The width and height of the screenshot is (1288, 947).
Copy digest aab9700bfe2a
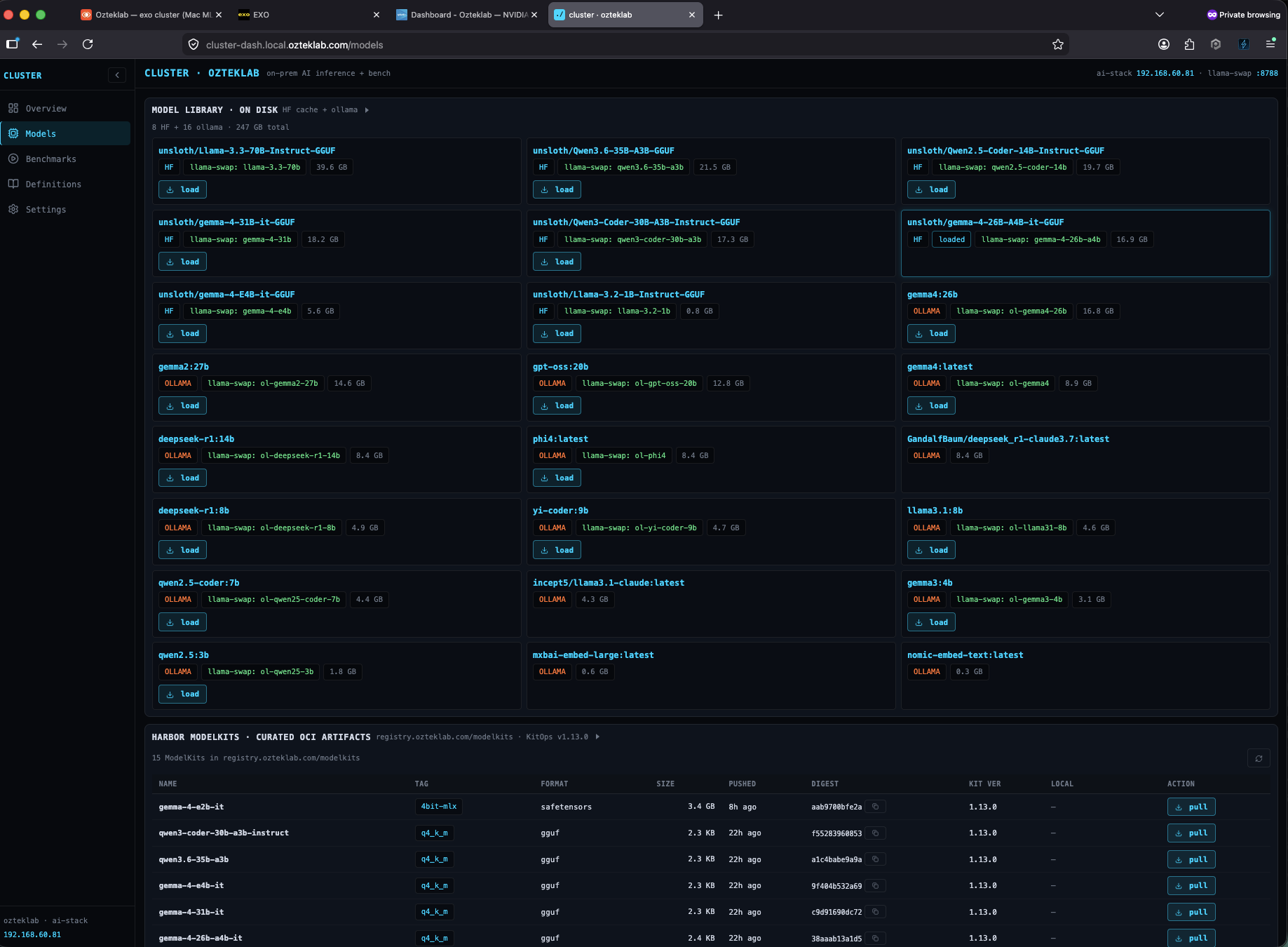pyautogui.click(x=875, y=807)
